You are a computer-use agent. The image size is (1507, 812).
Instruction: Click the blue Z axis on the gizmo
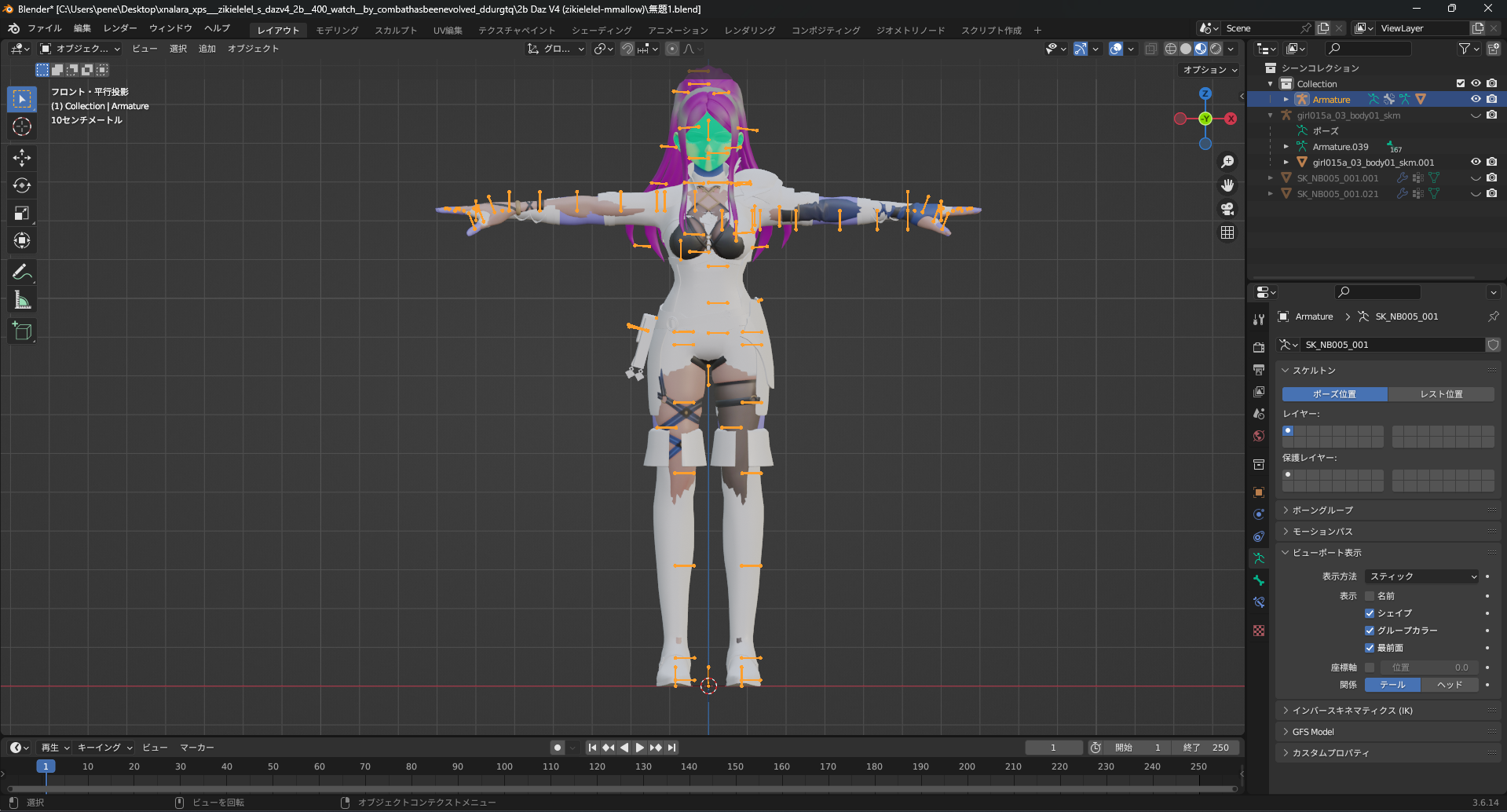click(x=1205, y=93)
